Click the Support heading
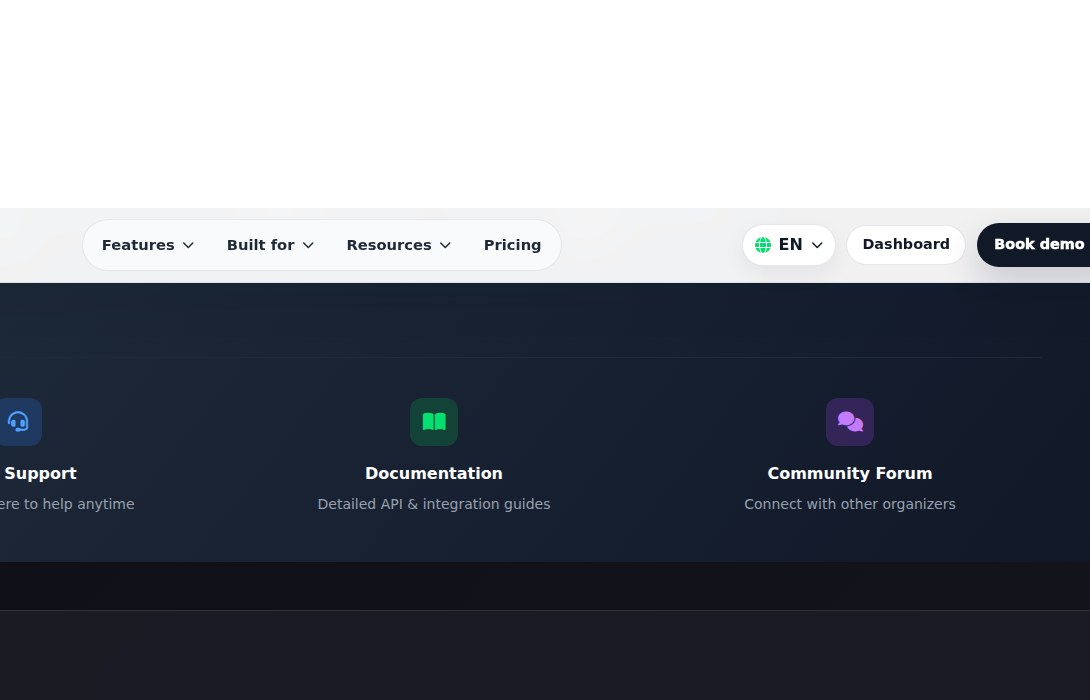The height and width of the screenshot is (700, 1090). tap(40, 473)
